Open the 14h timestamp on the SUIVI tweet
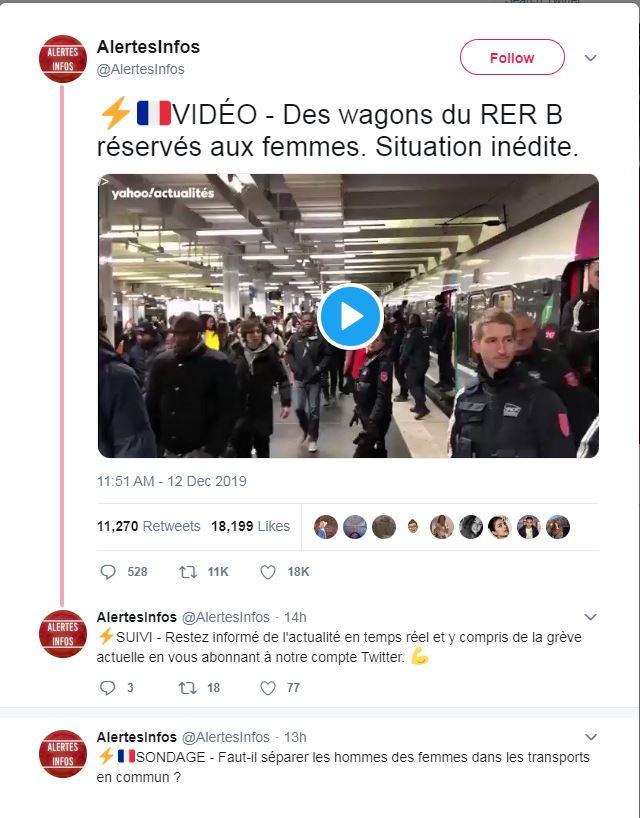 [295, 617]
